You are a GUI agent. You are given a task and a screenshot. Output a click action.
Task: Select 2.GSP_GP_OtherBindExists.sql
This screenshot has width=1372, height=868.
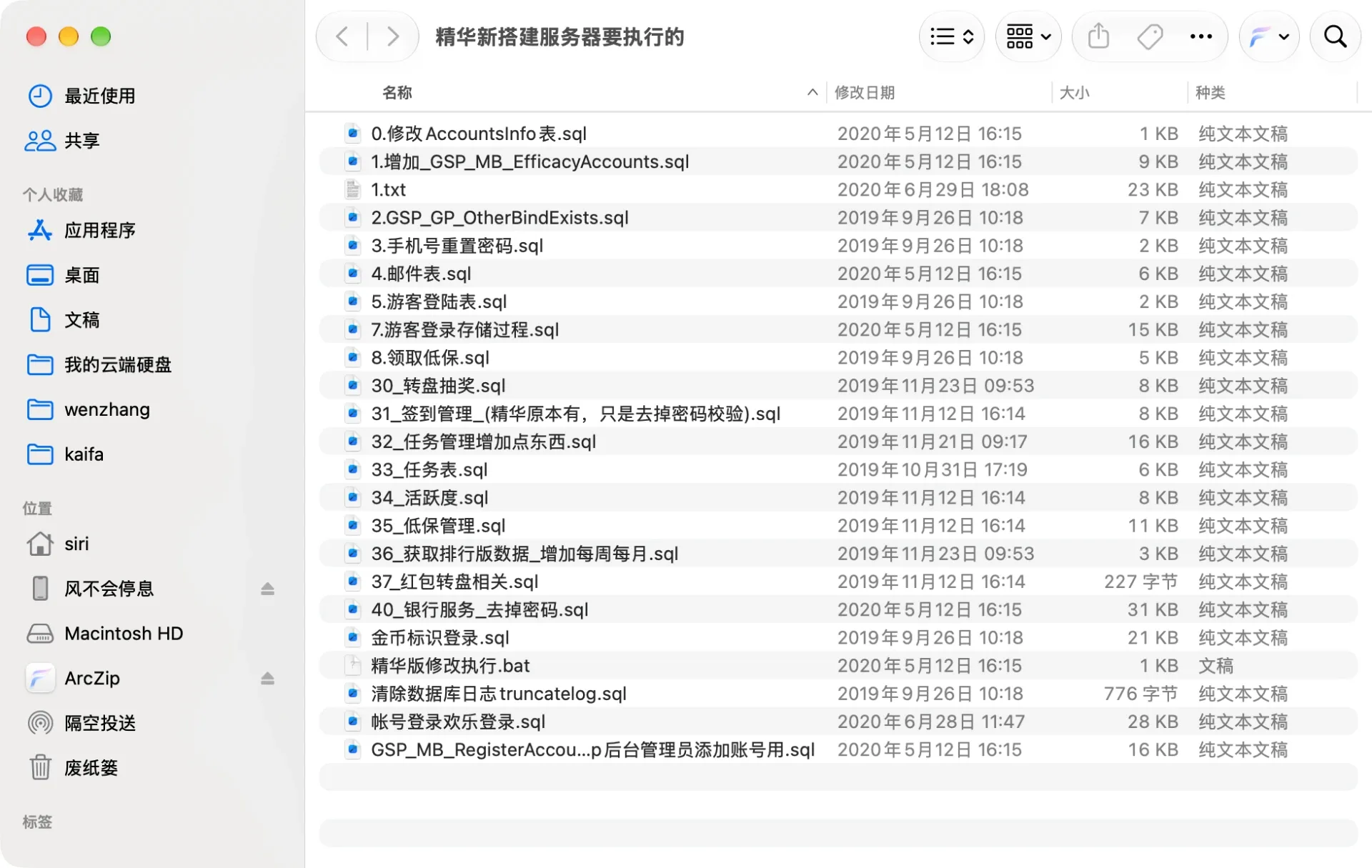tap(838, 217)
